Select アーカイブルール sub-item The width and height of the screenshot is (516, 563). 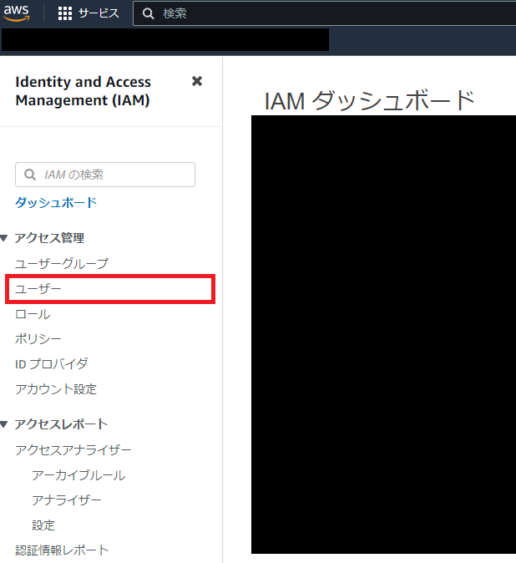(x=79, y=475)
